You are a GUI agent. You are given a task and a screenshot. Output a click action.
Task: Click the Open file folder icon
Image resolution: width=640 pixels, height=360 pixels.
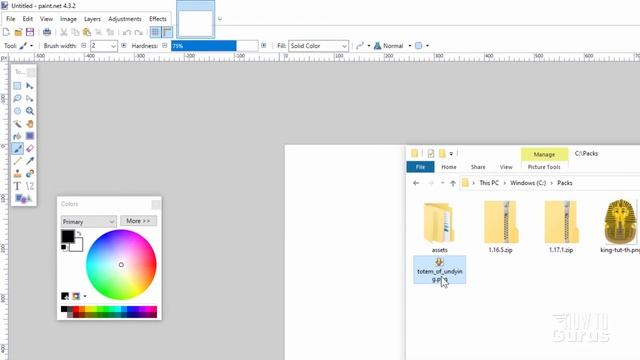point(18,32)
